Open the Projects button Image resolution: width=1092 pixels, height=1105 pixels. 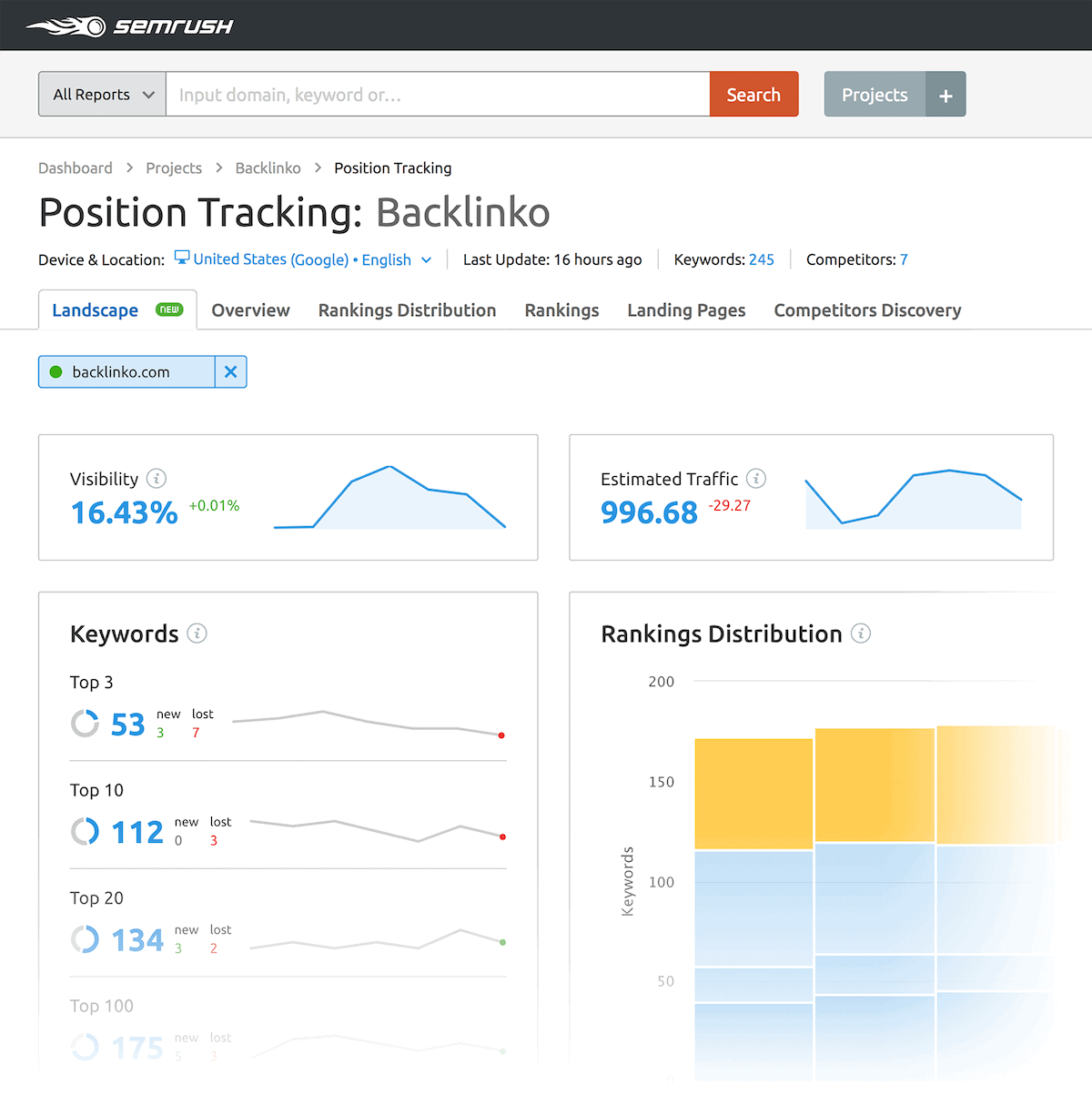point(875,95)
